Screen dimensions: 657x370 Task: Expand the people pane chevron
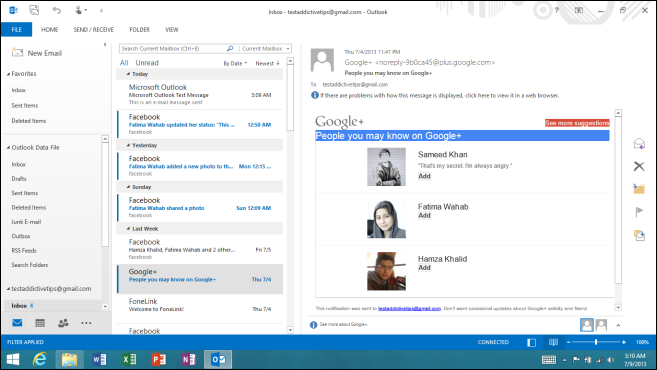click(618, 325)
